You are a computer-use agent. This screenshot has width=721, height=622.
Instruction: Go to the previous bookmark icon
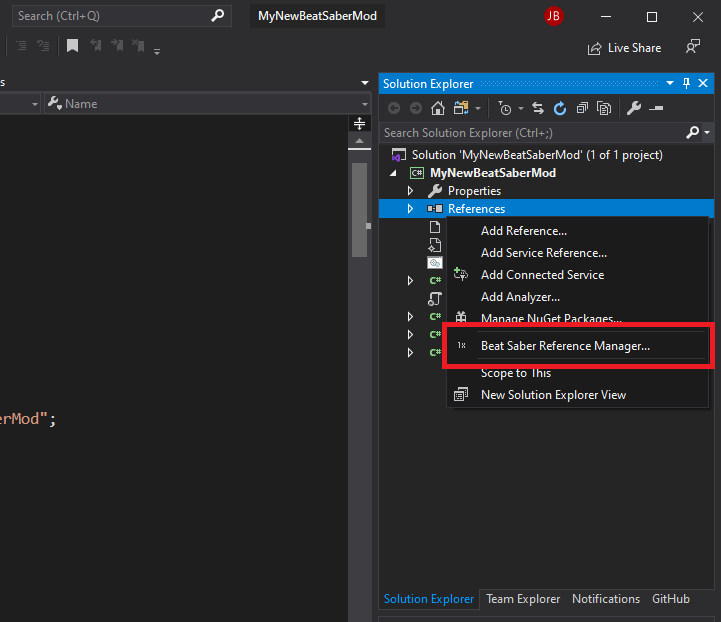96,45
